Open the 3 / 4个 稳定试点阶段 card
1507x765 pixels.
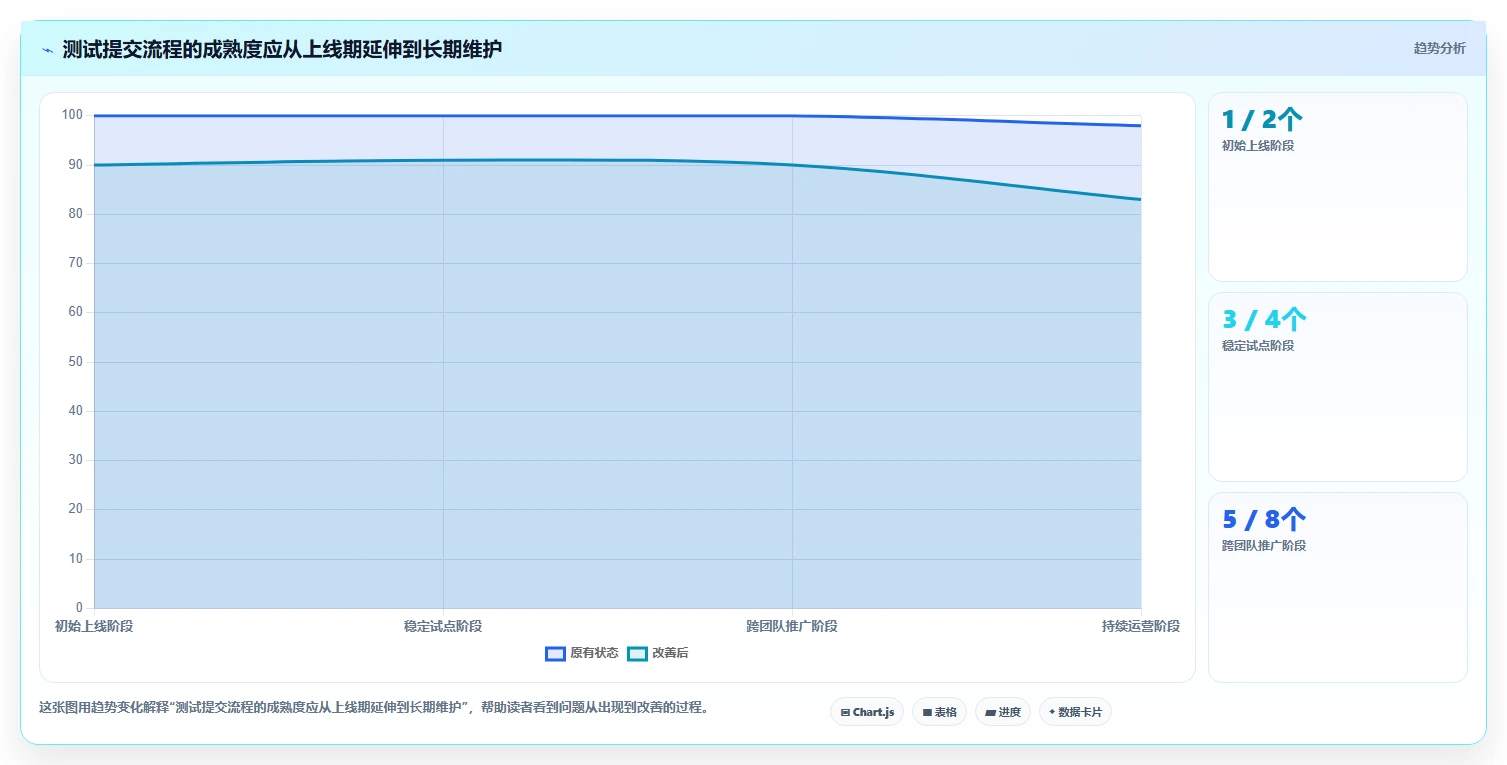coord(1338,387)
